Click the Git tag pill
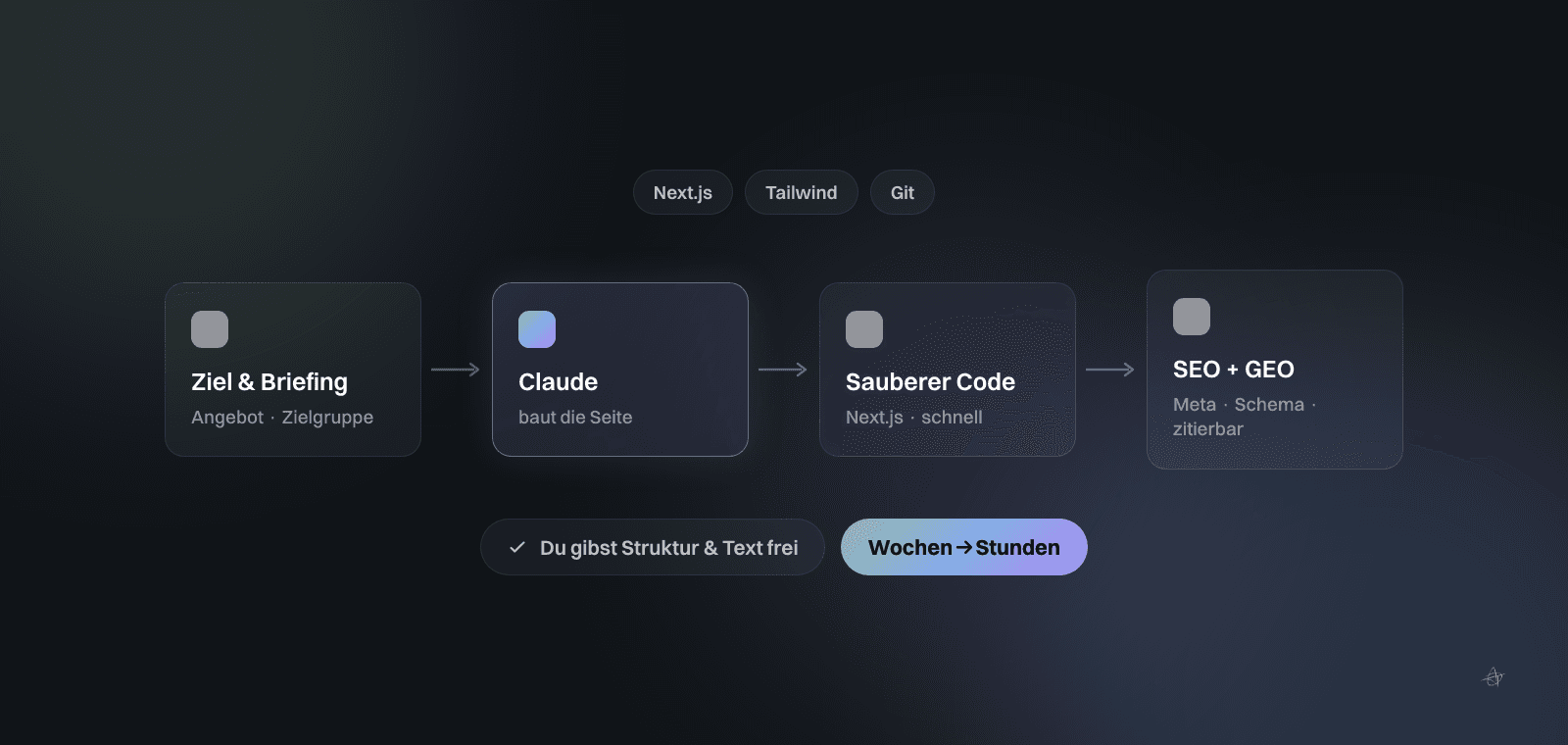Image resolution: width=1568 pixels, height=745 pixels. (x=903, y=192)
